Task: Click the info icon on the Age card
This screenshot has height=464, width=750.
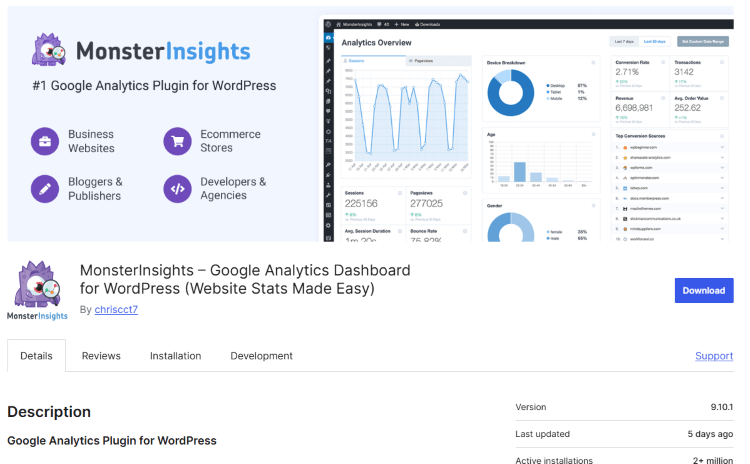Action: (x=593, y=134)
